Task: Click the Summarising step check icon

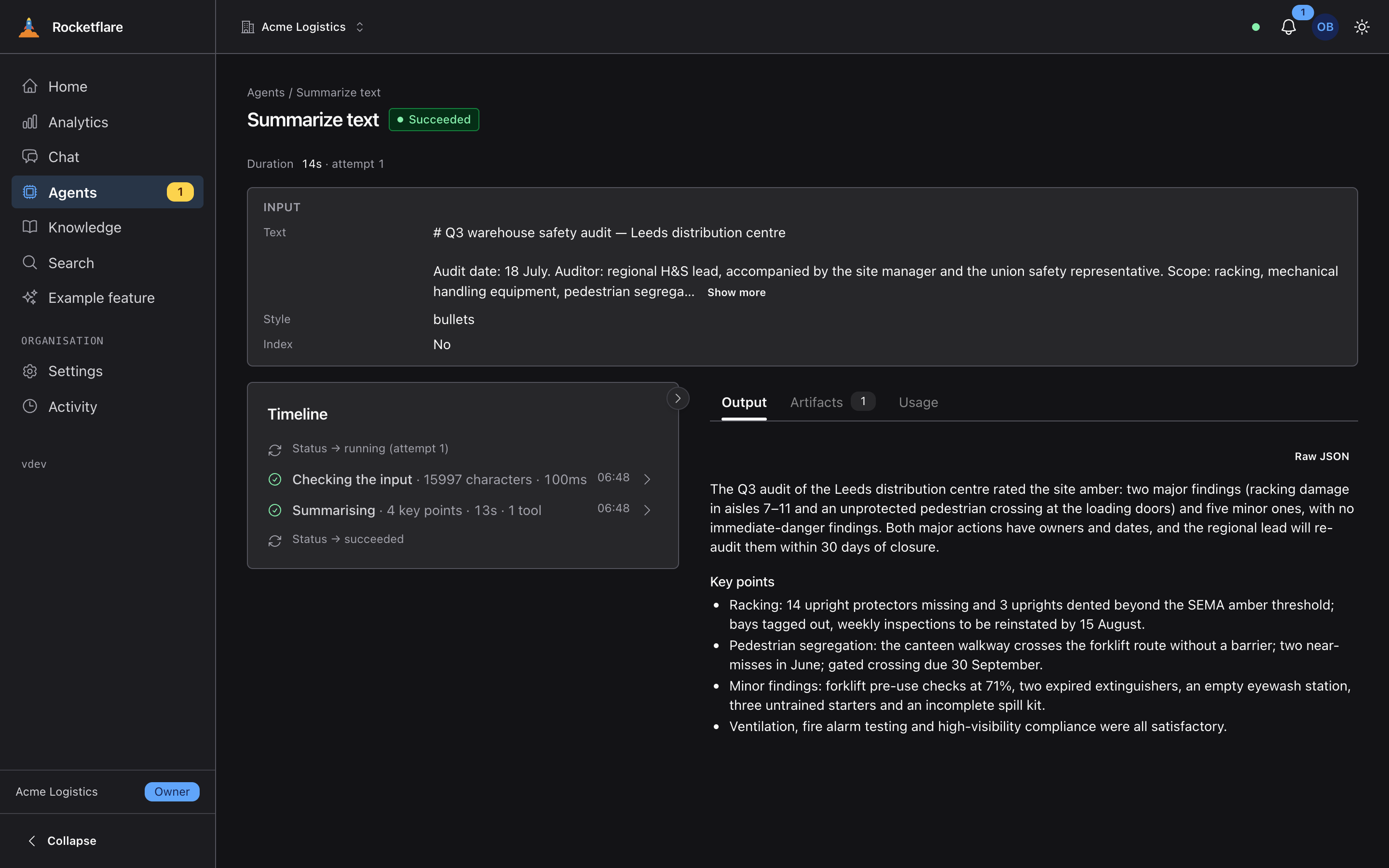Action: pyautogui.click(x=275, y=510)
